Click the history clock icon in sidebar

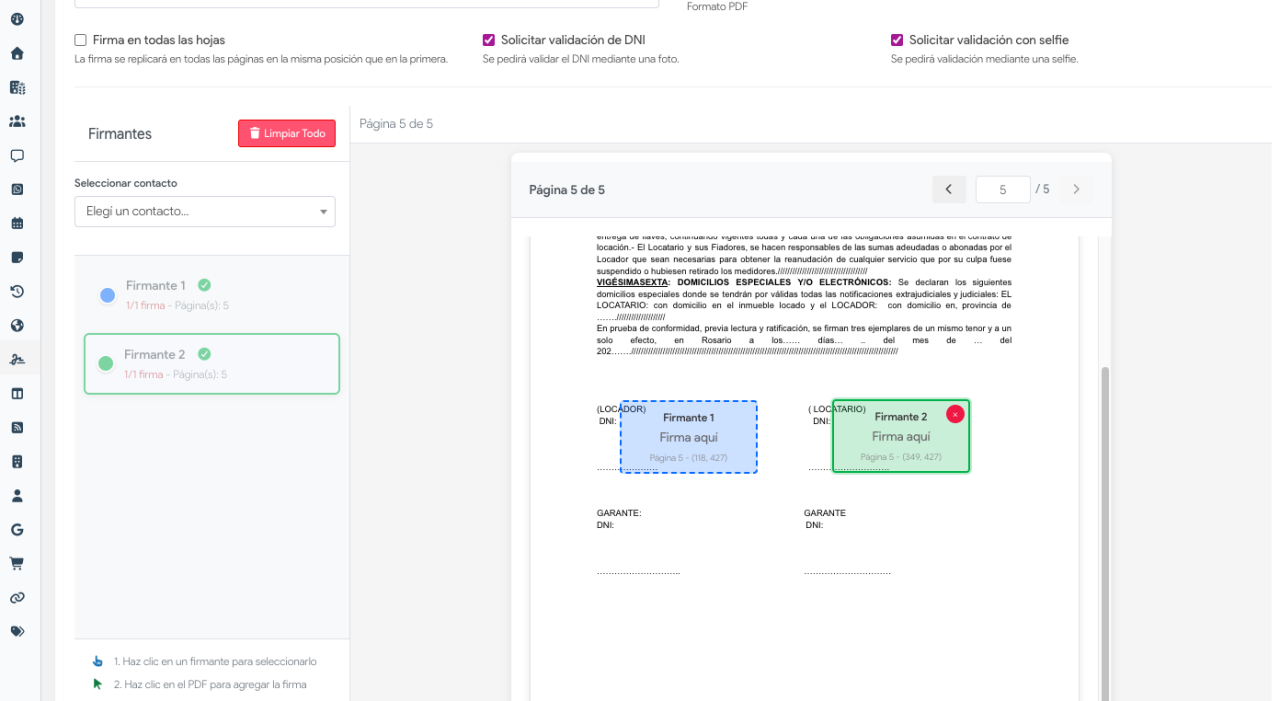(x=17, y=291)
